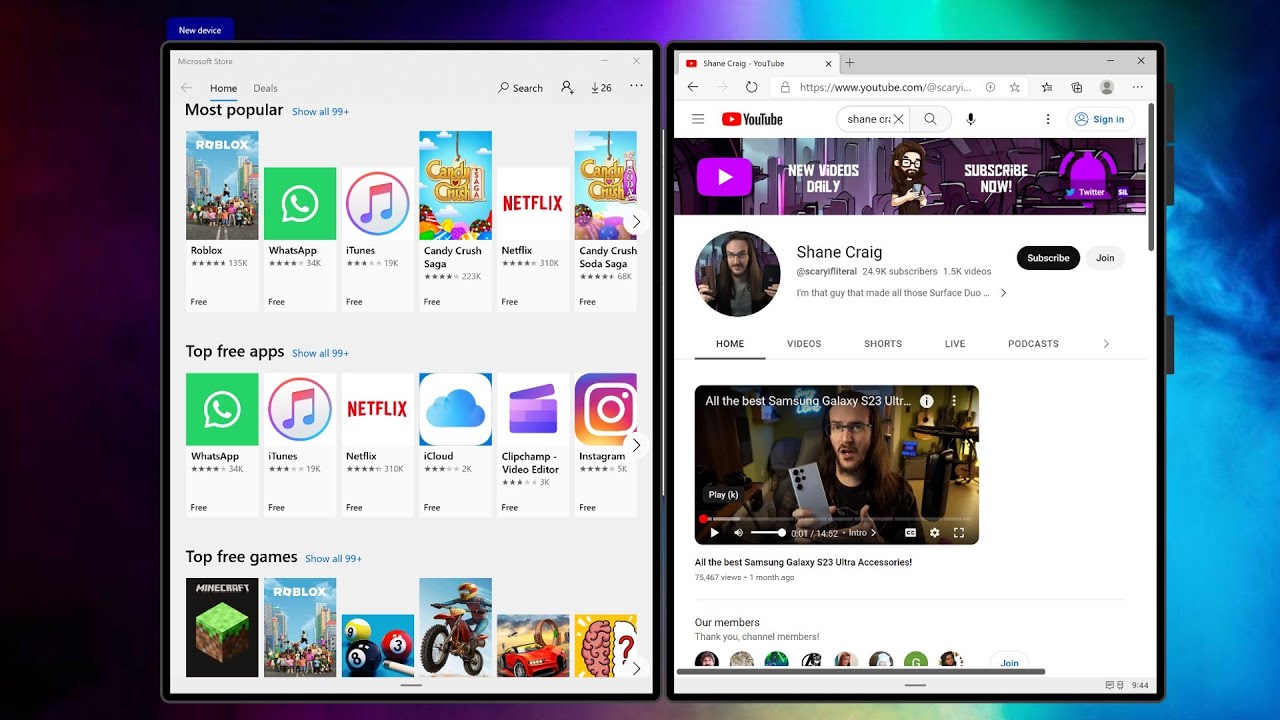Show all 99+ Top free apps
The height and width of the screenshot is (720, 1280).
point(320,353)
